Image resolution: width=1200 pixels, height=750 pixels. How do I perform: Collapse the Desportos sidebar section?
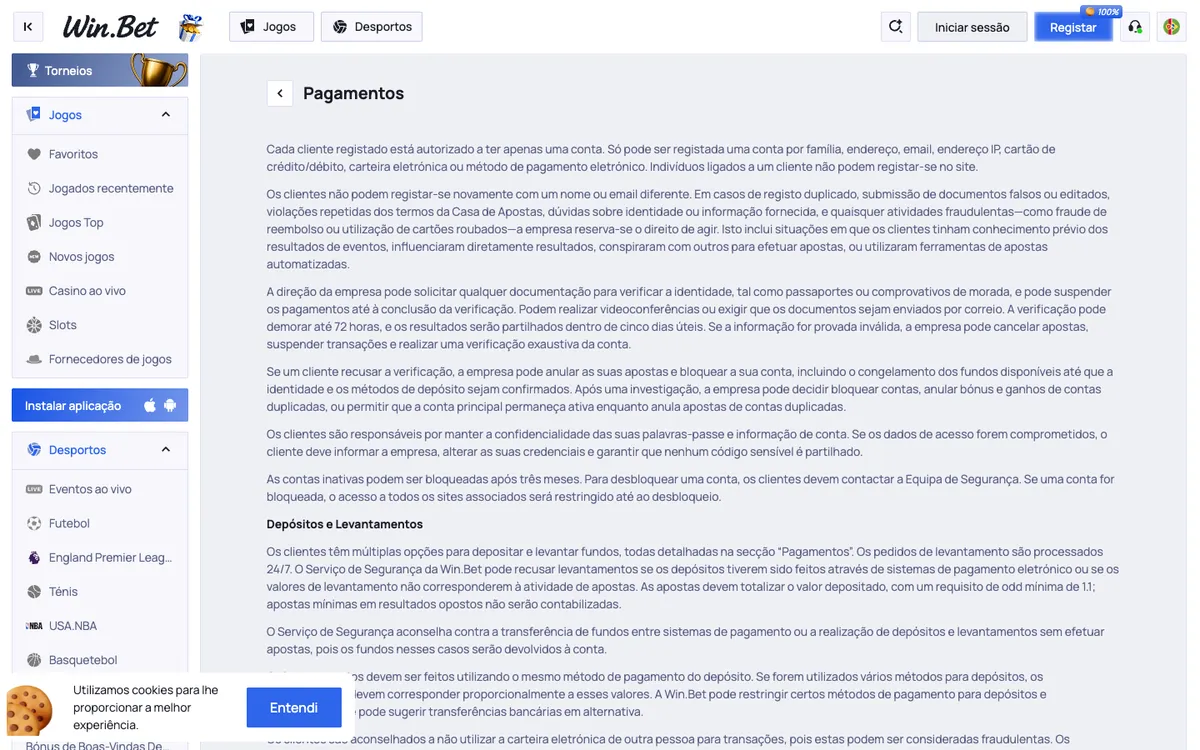click(x=166, y=450)
